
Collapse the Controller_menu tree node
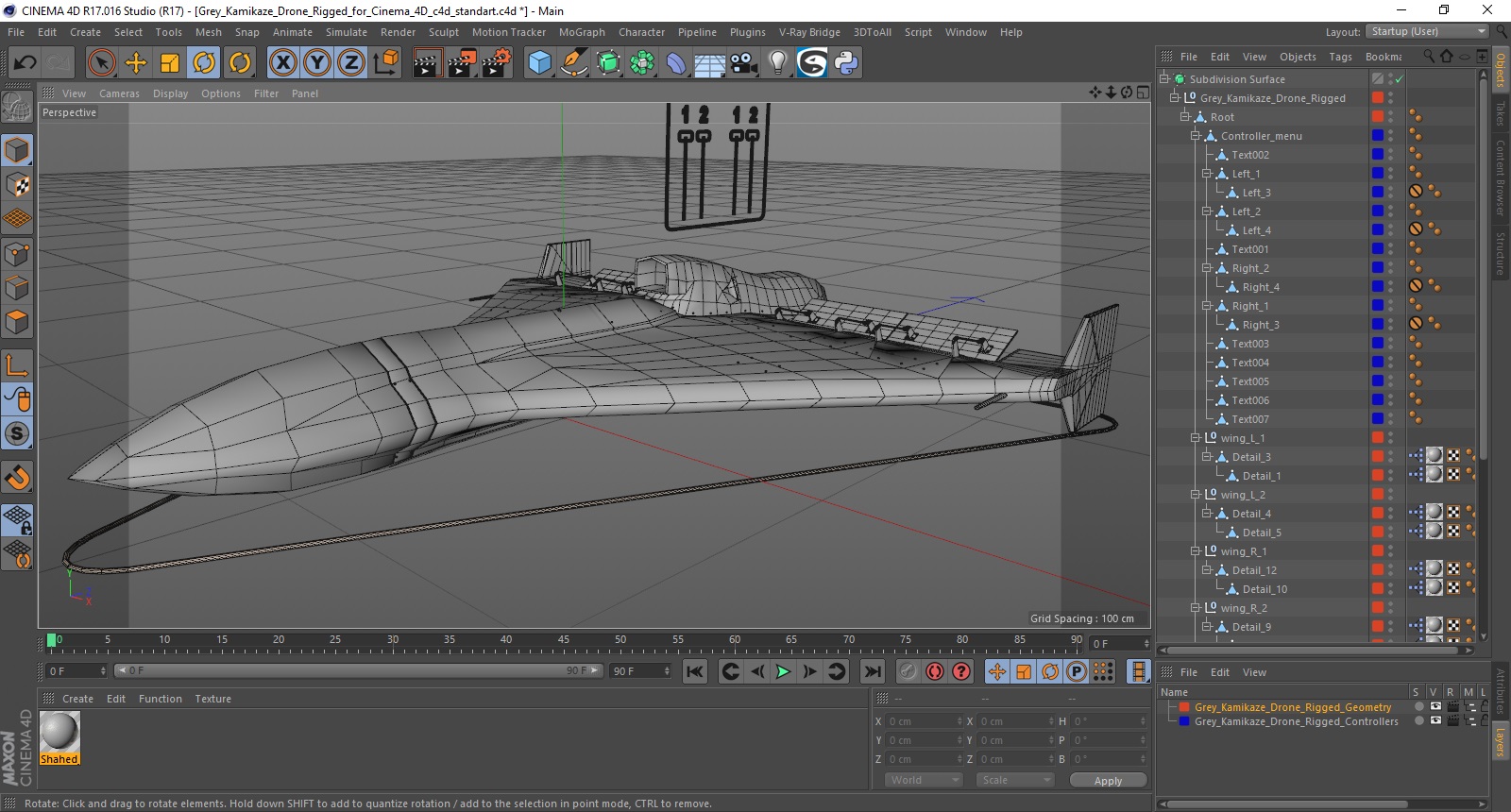(1196, 136)
